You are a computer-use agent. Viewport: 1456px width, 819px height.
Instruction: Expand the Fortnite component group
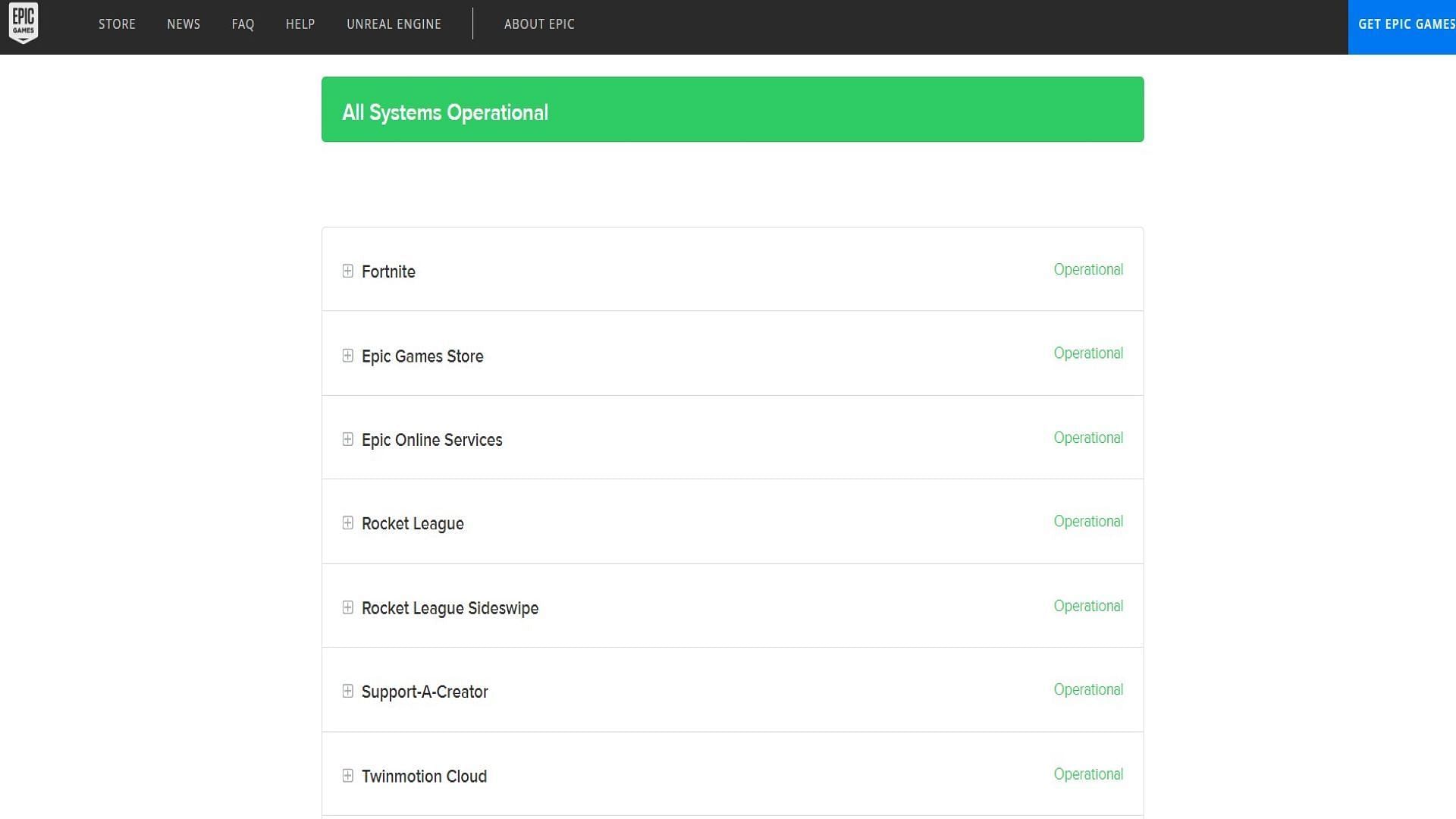click(x=347, y=271)
